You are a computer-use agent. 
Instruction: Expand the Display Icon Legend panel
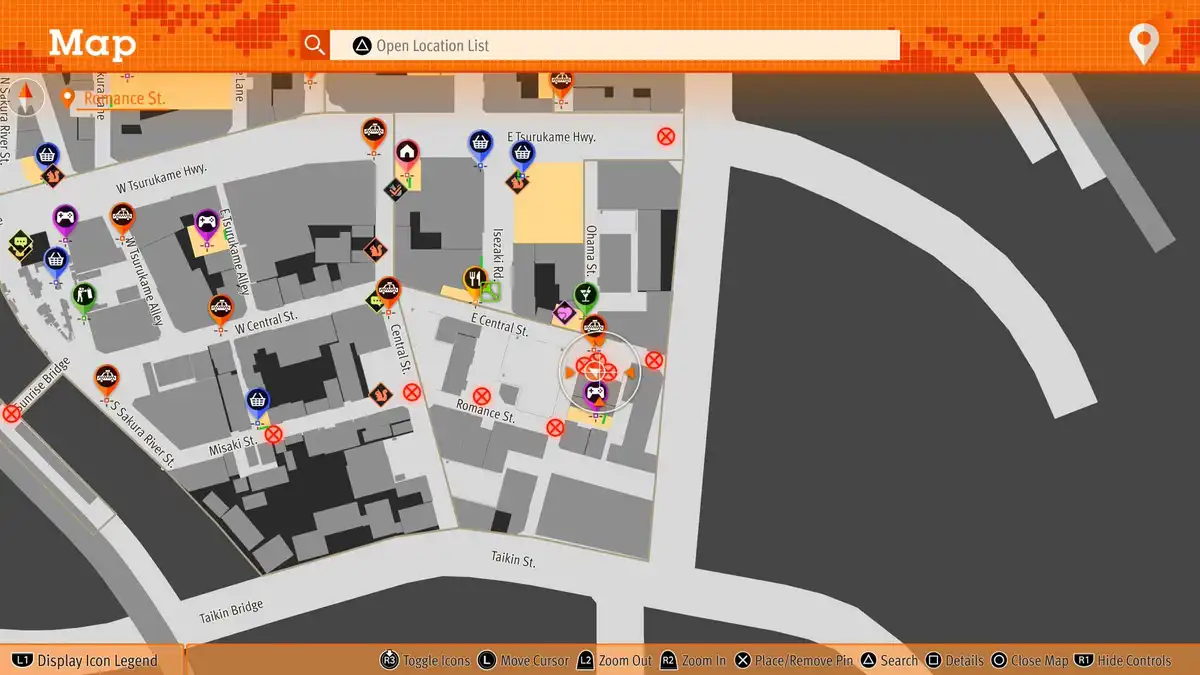pos(86,660)
